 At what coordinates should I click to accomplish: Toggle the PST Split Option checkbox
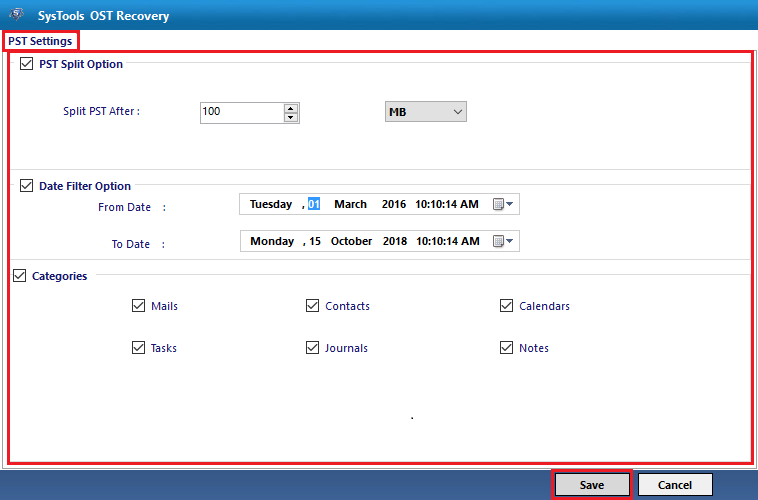point(27,64)
